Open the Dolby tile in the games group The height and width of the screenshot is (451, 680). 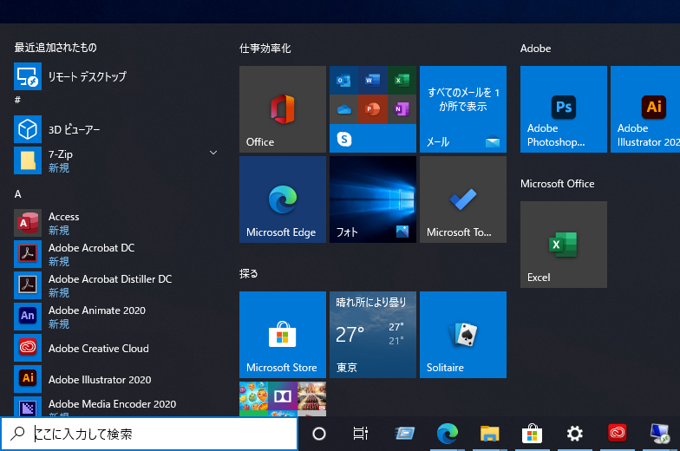[282, 396]
